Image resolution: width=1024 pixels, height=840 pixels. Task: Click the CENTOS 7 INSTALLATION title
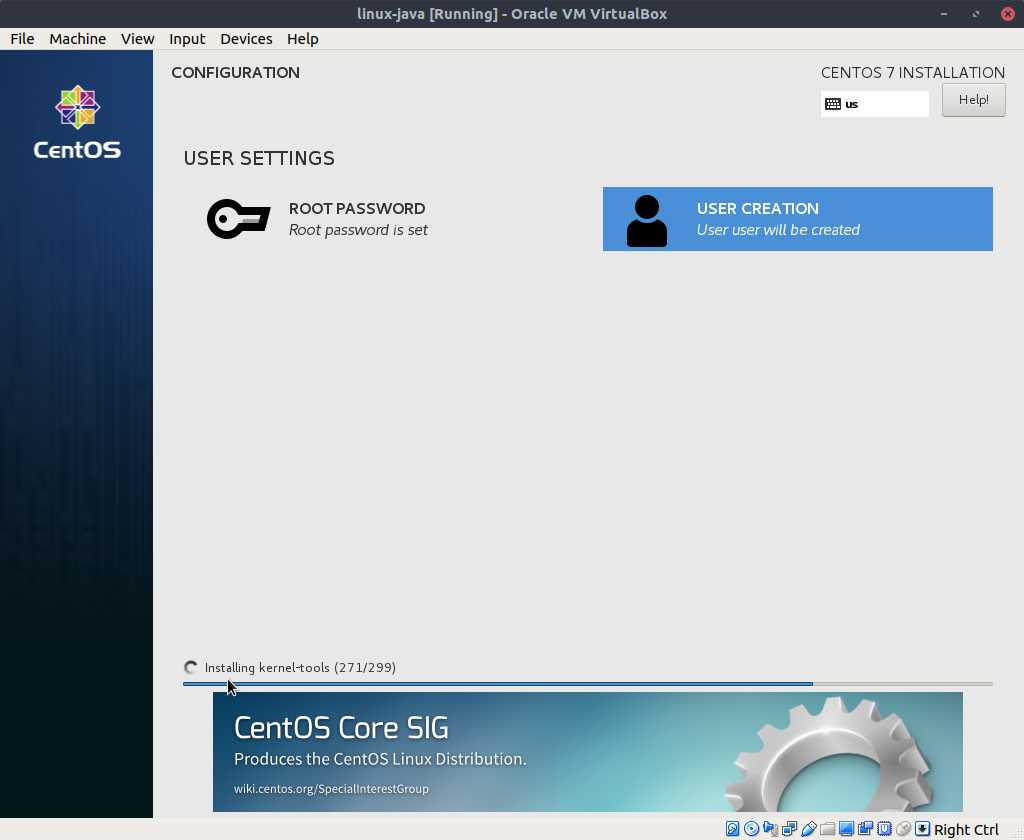point(912,73)
